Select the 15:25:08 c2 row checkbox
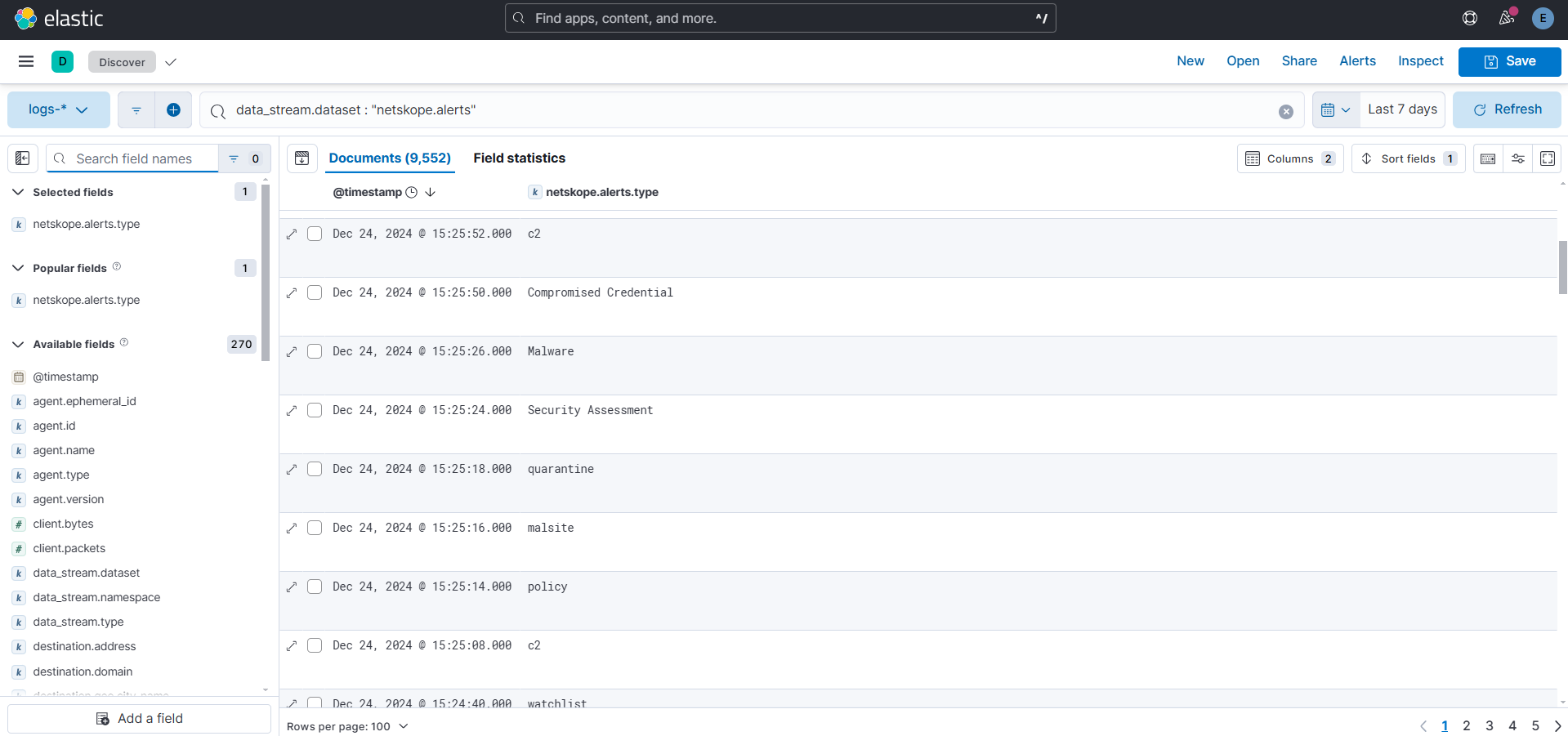This screenshot has width=1568, height=736. point(315,645)
